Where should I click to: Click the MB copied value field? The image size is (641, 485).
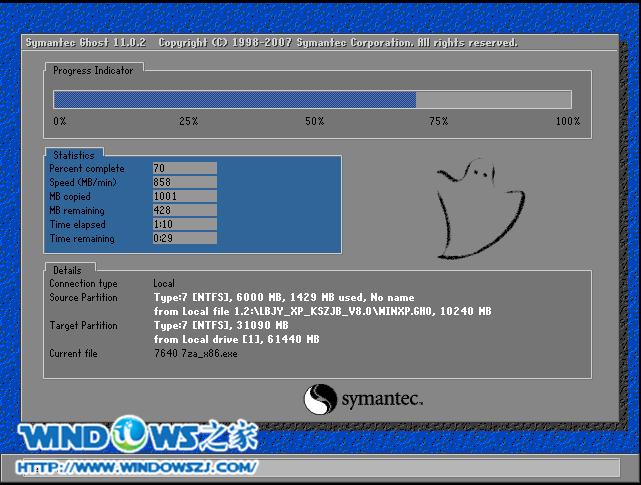184,196
